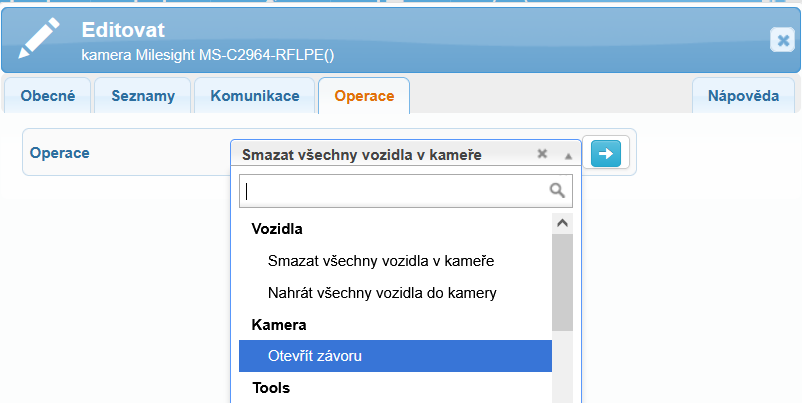The width and height of the screenshot is (802, 403).
Task: Click the scrollbar up arrow in list
Action: click(563, 223)
